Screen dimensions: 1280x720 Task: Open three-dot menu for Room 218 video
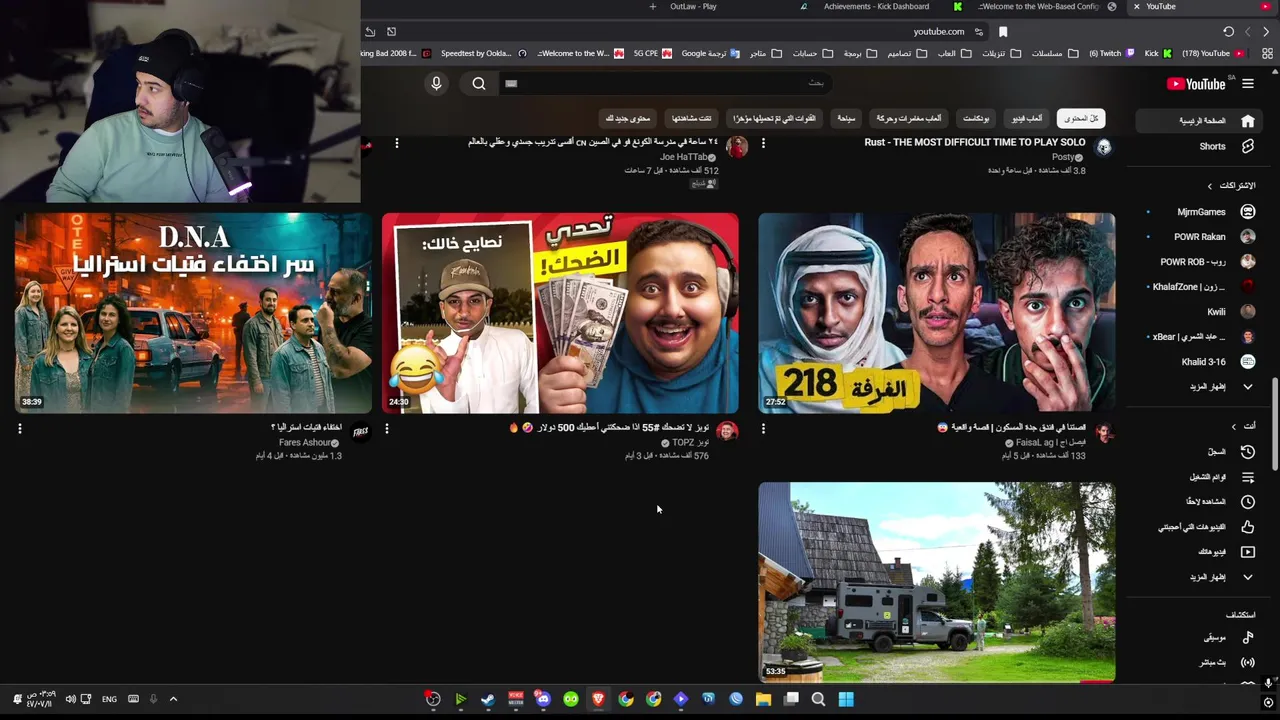(x=763, y=429)
